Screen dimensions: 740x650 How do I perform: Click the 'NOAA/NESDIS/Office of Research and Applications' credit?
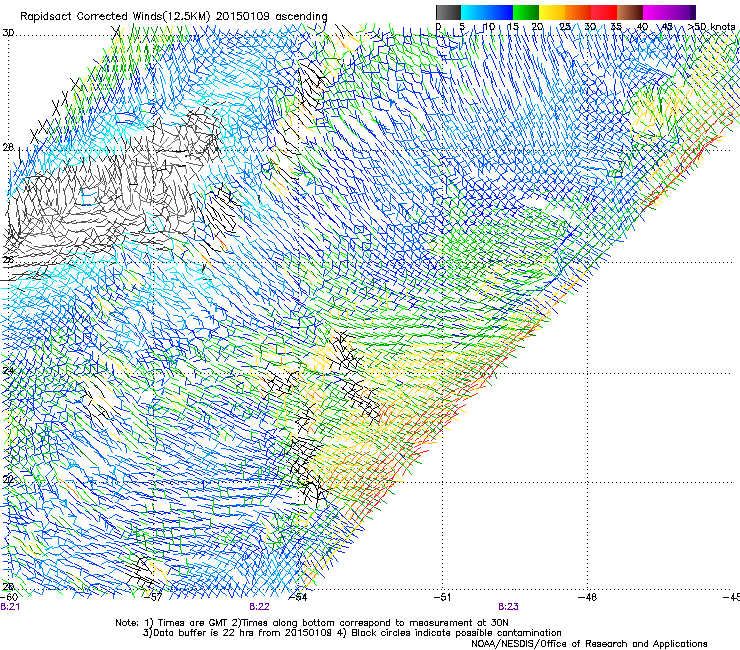click(589, 644)
